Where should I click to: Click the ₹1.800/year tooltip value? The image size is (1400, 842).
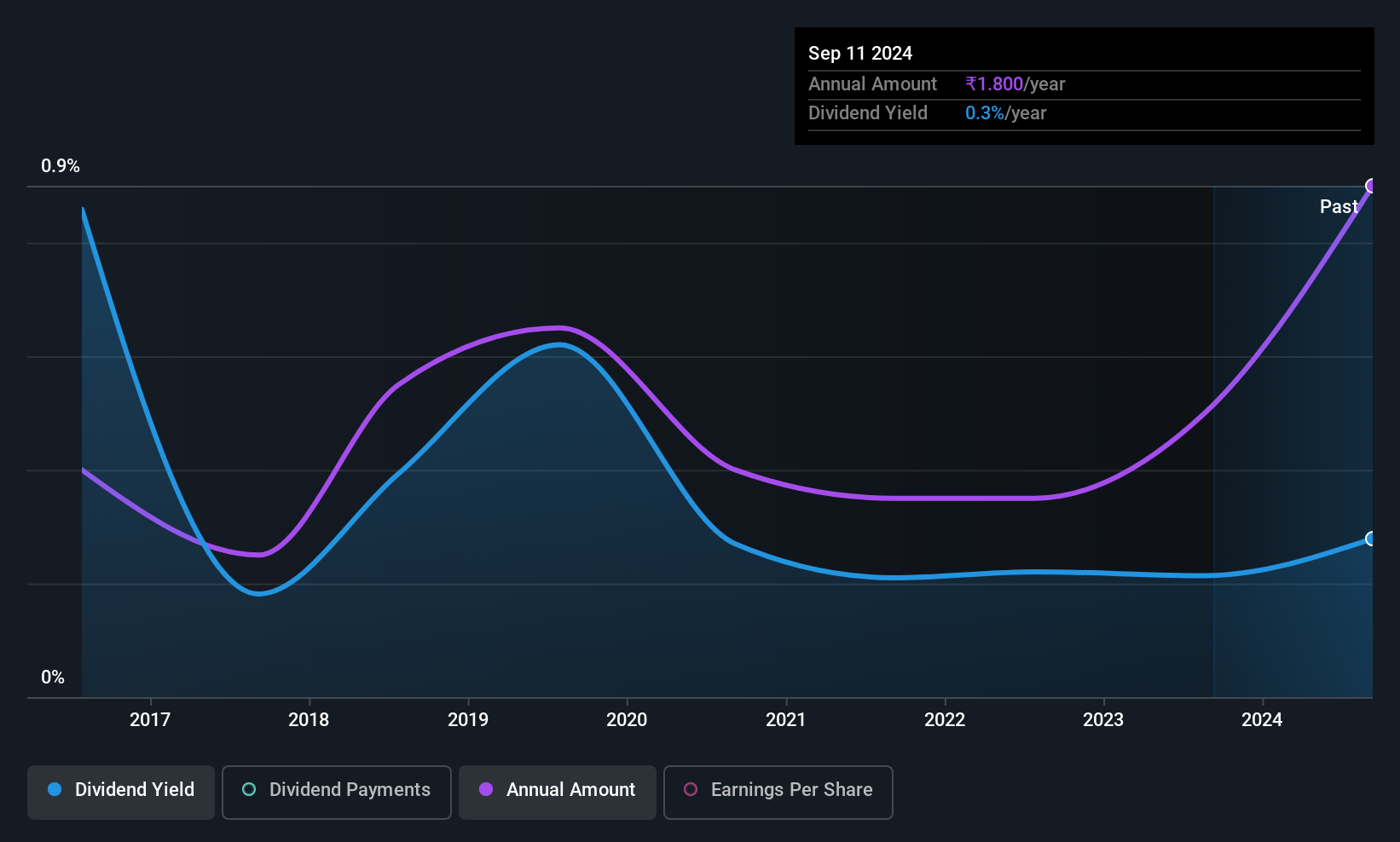(x=1015, y=84)
